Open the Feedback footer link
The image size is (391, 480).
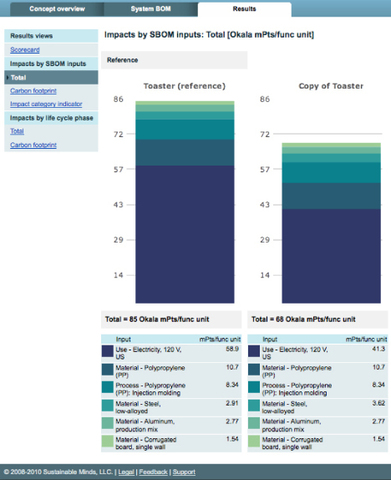(x=153, y=472)
